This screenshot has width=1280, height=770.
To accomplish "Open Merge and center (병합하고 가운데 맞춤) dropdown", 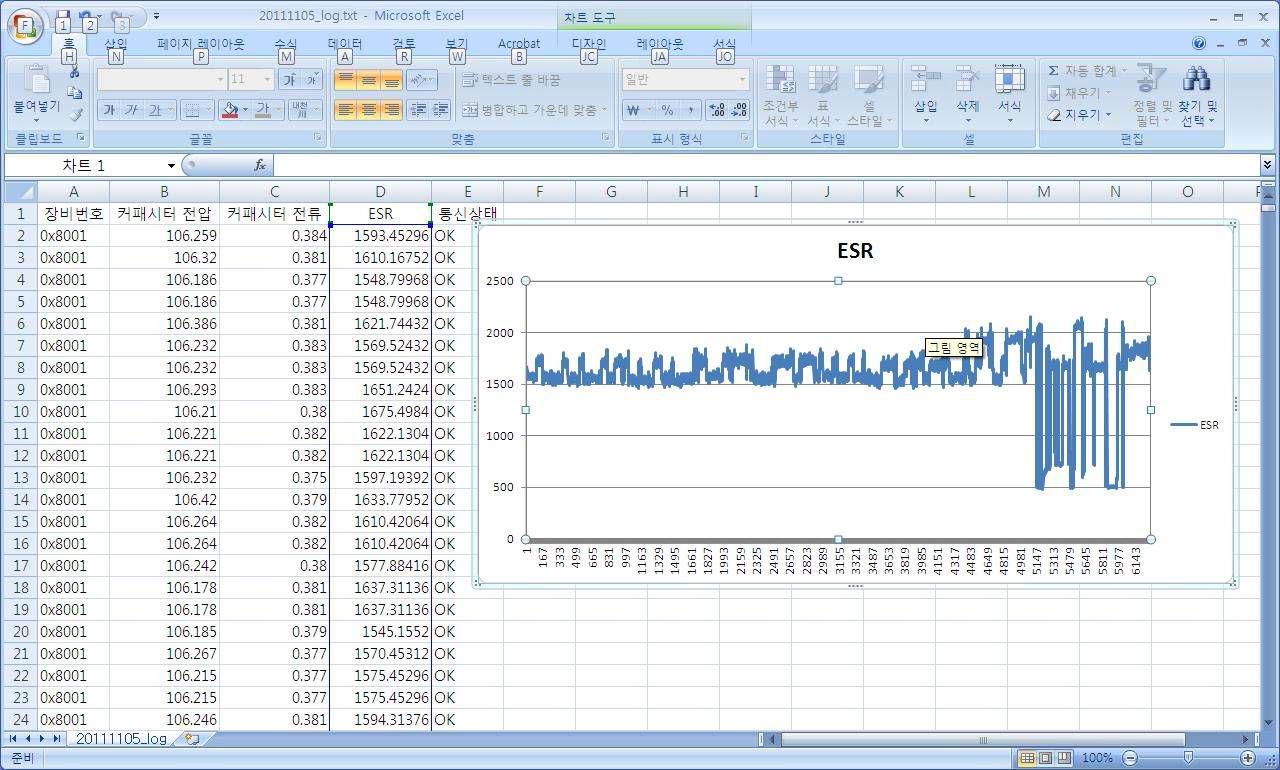I will [x=605, y=110].
